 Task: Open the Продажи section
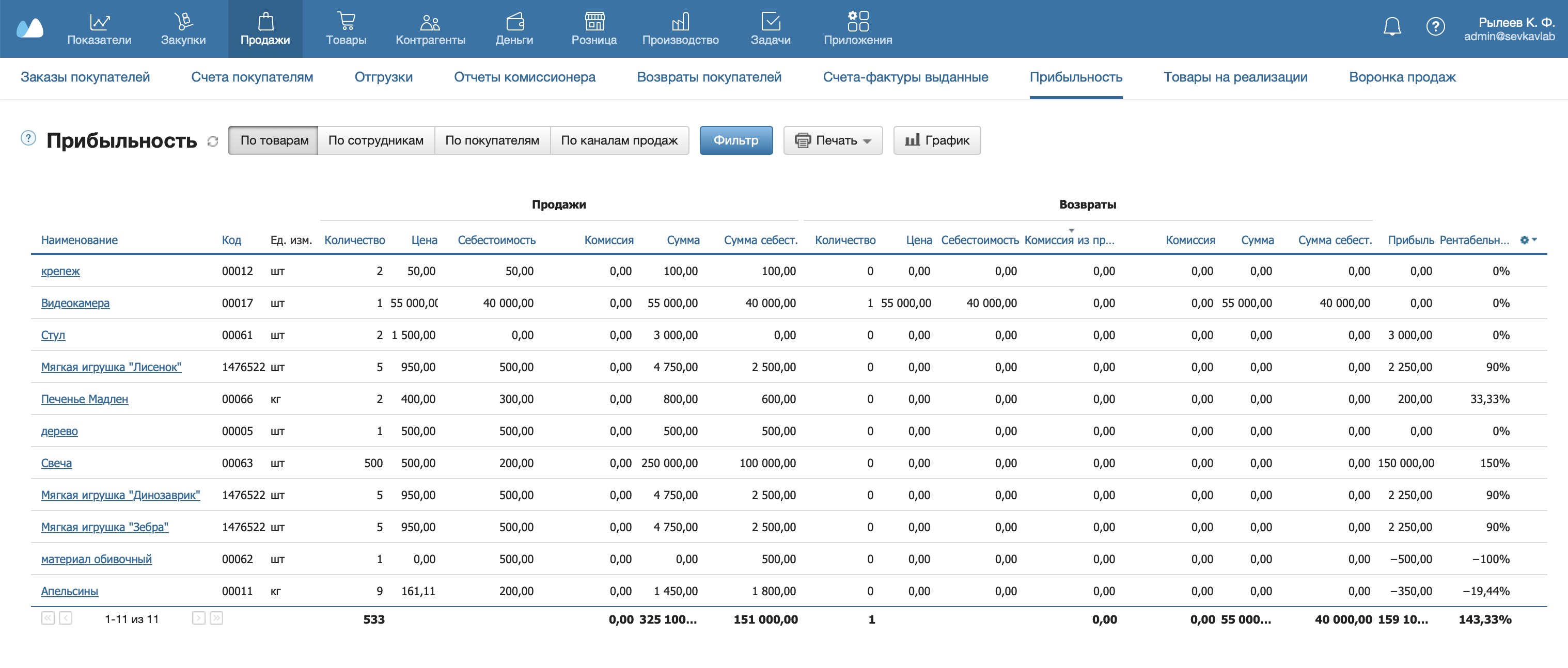click(x=265, y=29)
